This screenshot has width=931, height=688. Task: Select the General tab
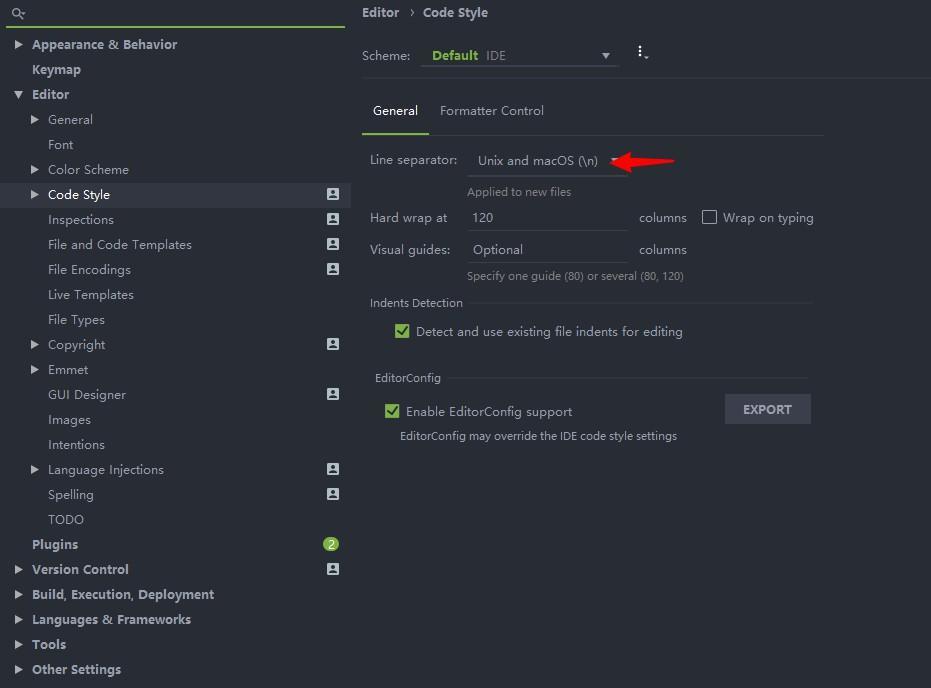(395, 111)
